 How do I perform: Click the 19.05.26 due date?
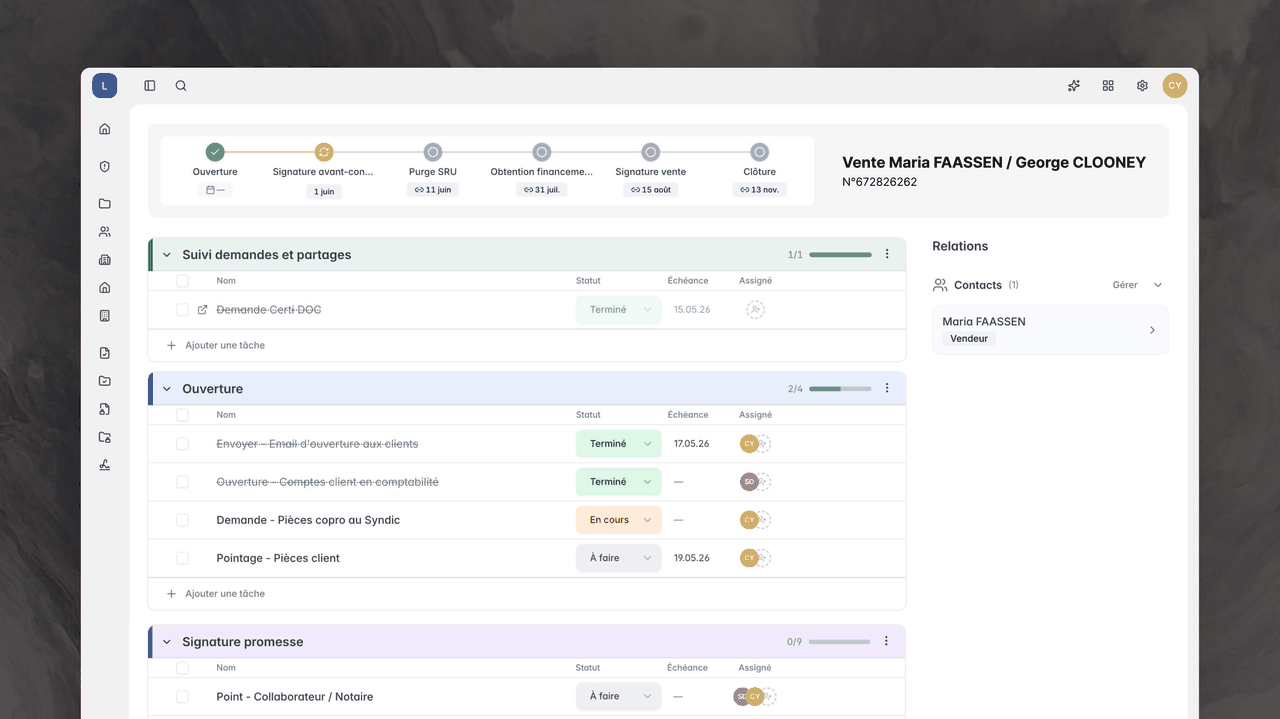click(692, 558)
